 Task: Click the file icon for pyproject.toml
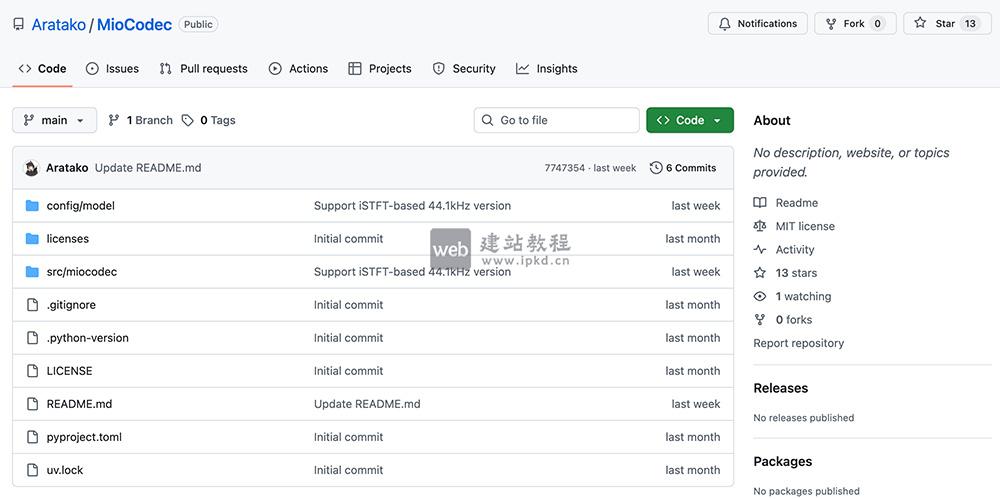33,437
